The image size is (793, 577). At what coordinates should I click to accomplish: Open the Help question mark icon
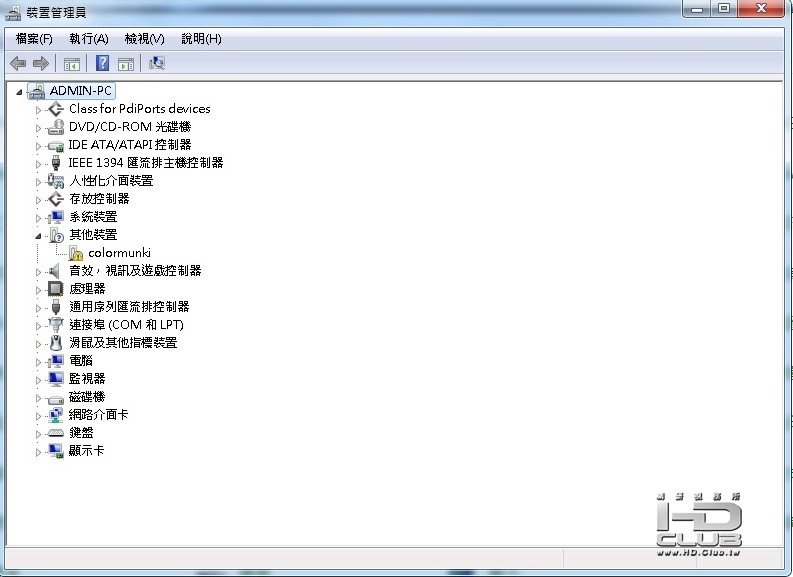coord(102,63)
